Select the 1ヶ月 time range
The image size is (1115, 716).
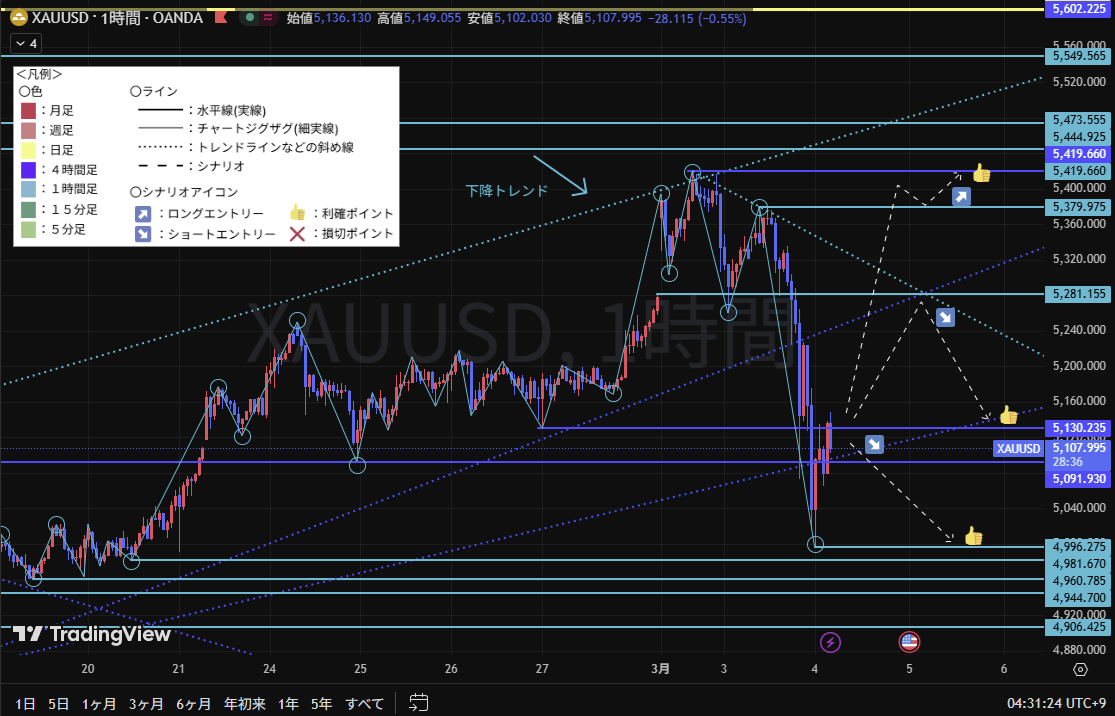[99, 703]
